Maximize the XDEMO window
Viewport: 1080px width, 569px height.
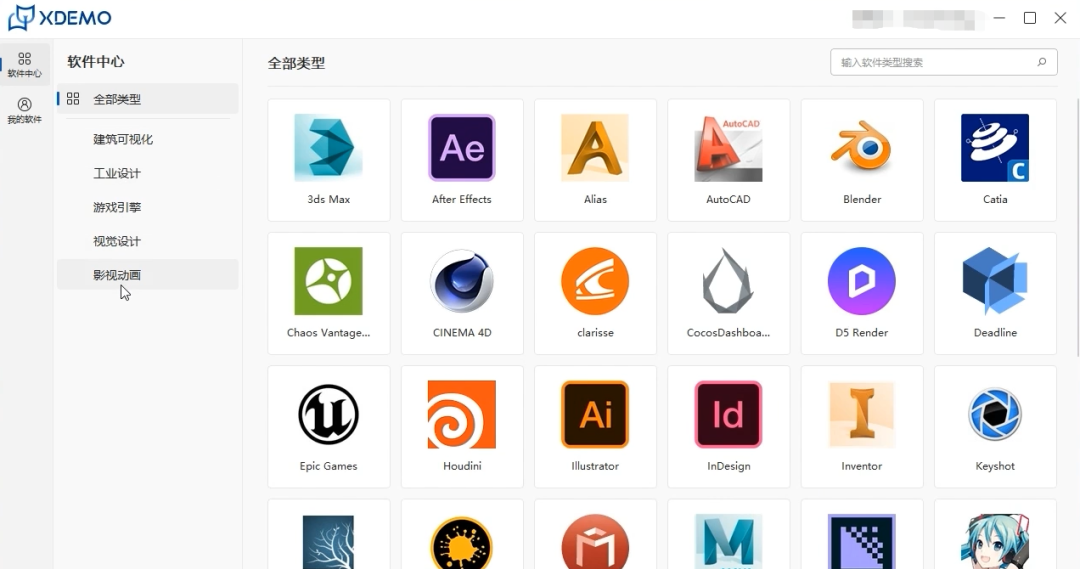tap(1030, 18)
